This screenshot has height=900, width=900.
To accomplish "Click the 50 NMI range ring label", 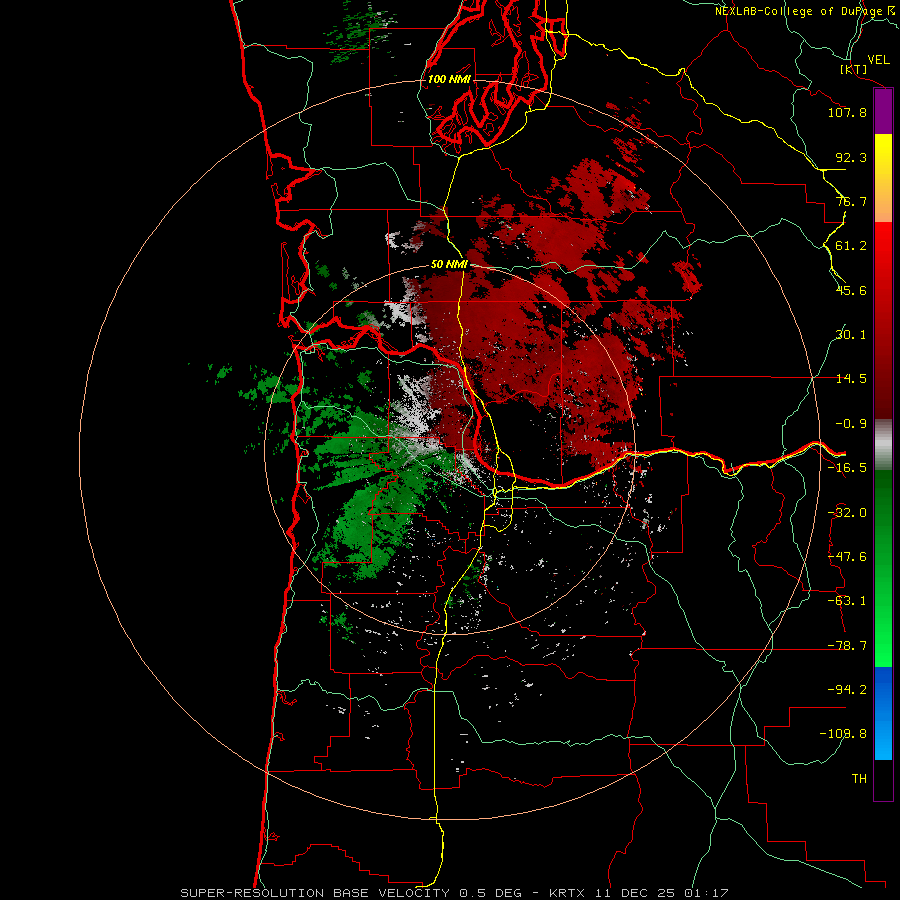I will [x=449, y=265].
